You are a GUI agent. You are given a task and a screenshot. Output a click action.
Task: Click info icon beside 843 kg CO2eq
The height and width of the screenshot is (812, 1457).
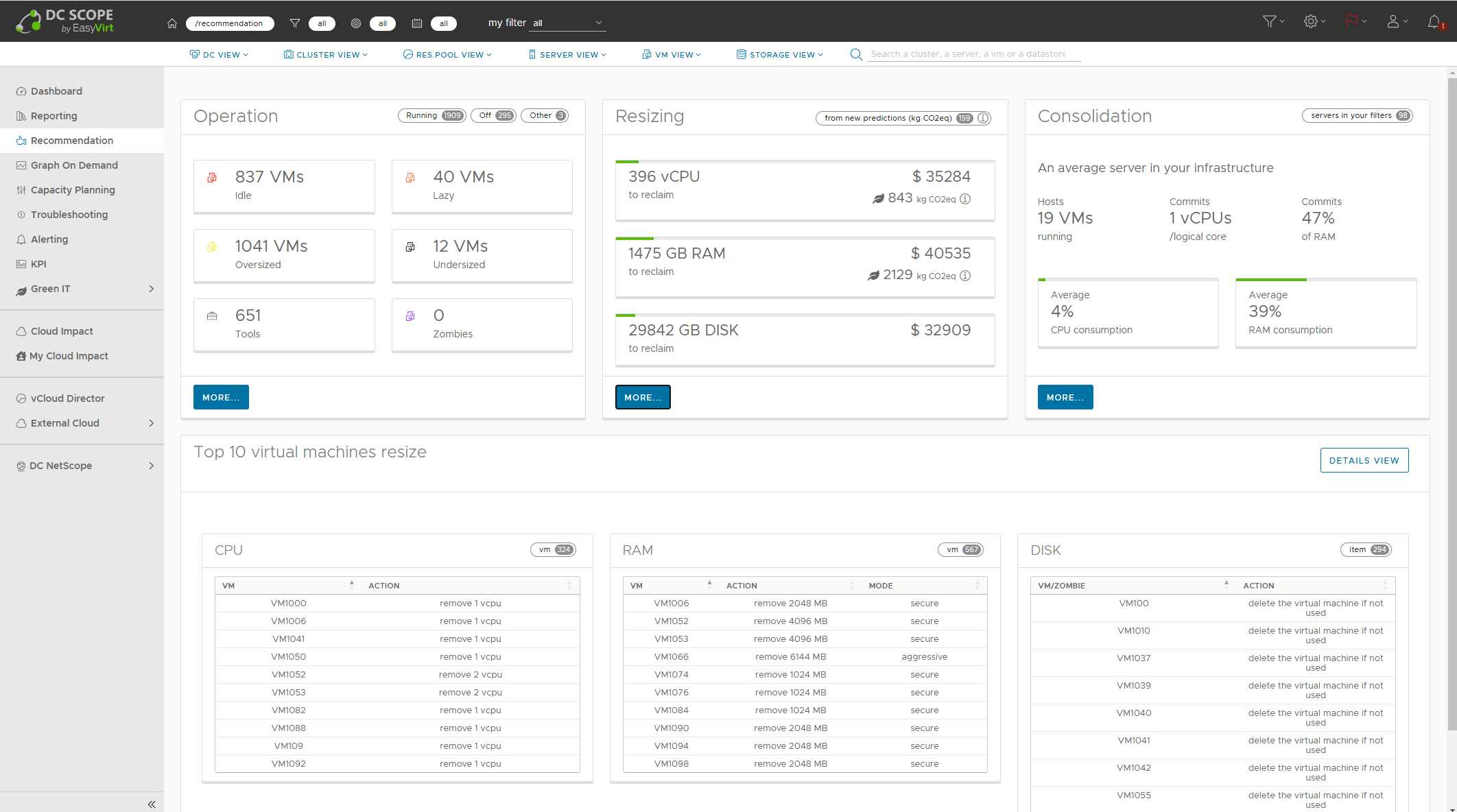pos(965,199)
